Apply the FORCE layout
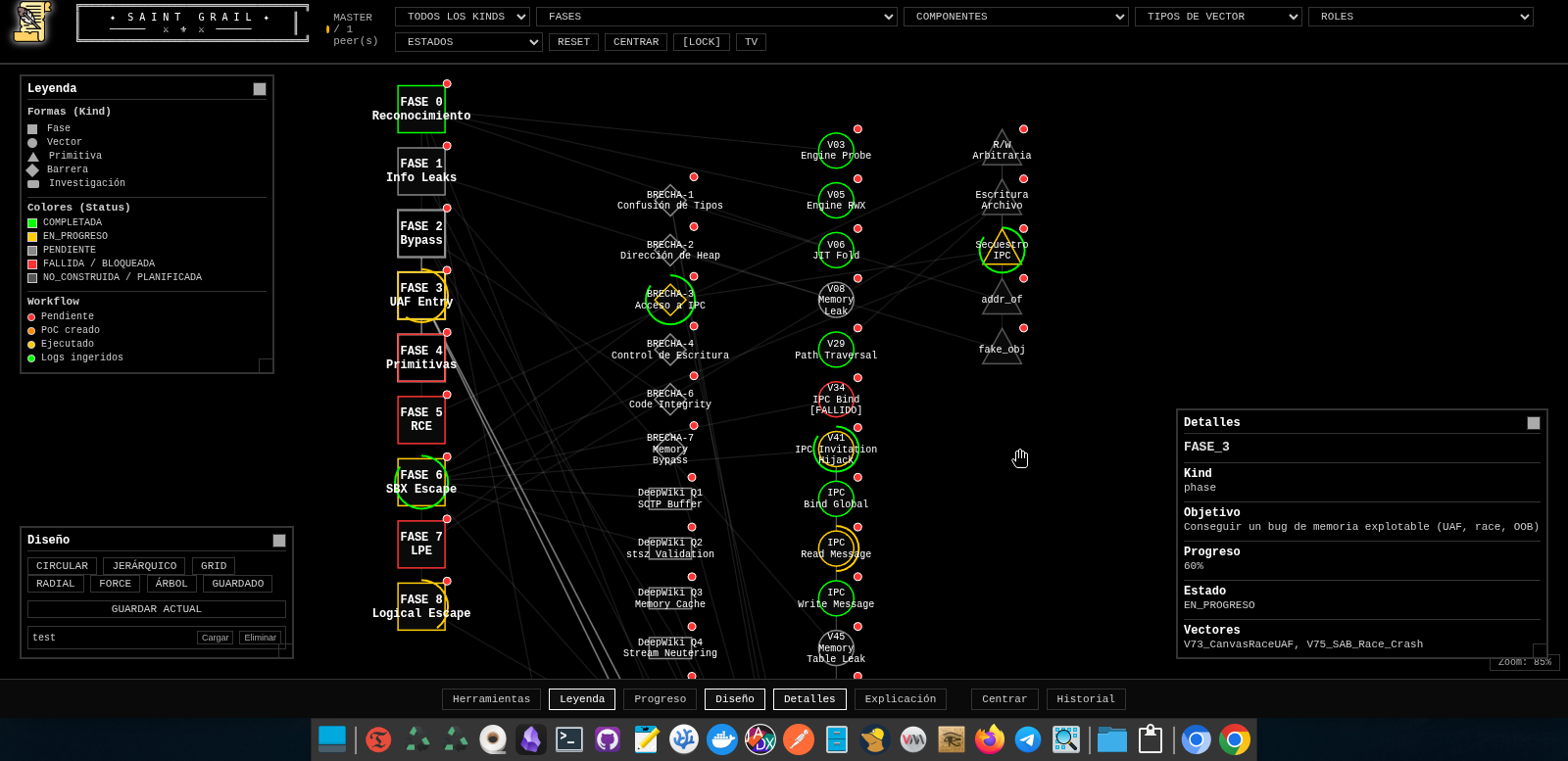This screenshot has width=1568, height=761. (115, 584)
